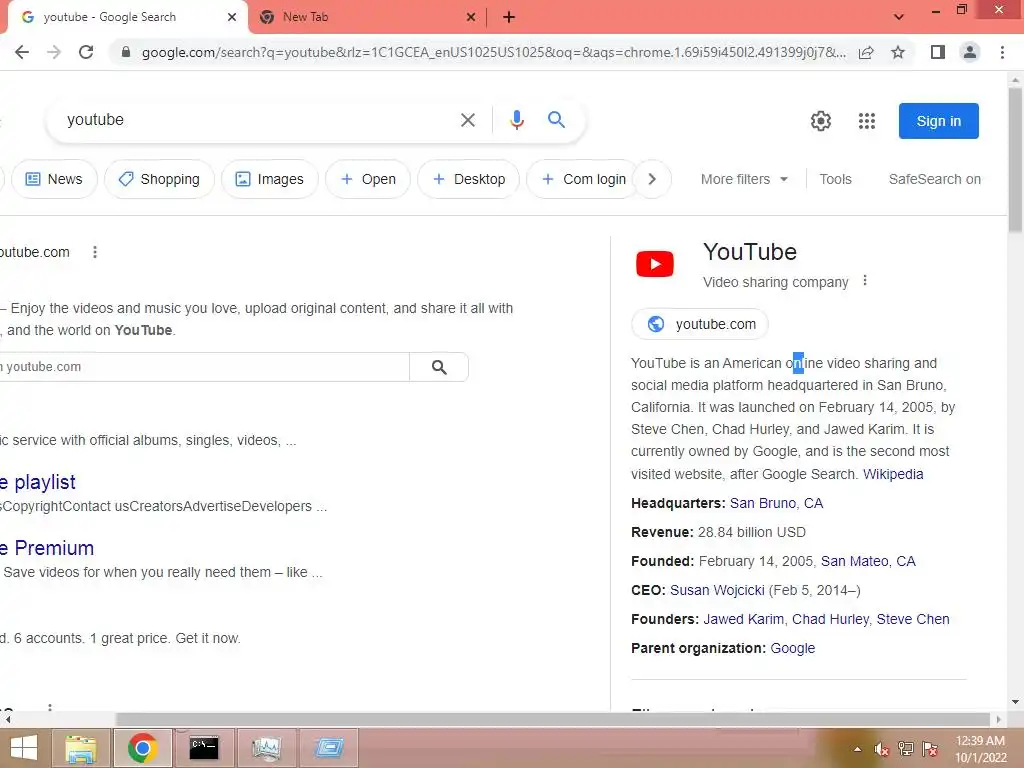Click the network tray icon
Viewport: 1024px width, 768px height.
[x=906, y=749]
